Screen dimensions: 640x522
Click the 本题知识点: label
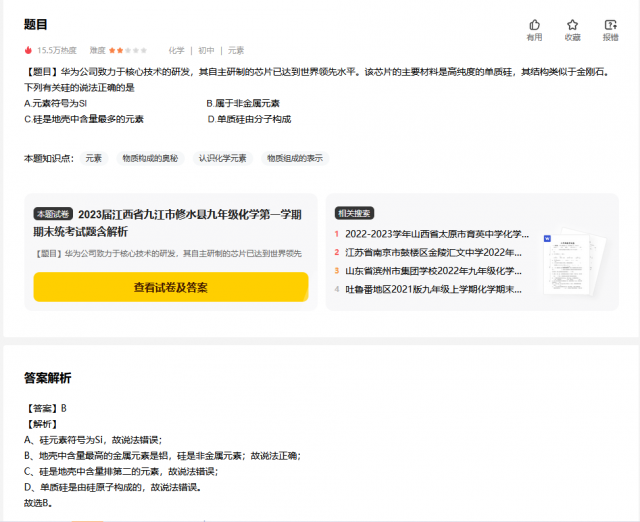[x=49, y=158]
